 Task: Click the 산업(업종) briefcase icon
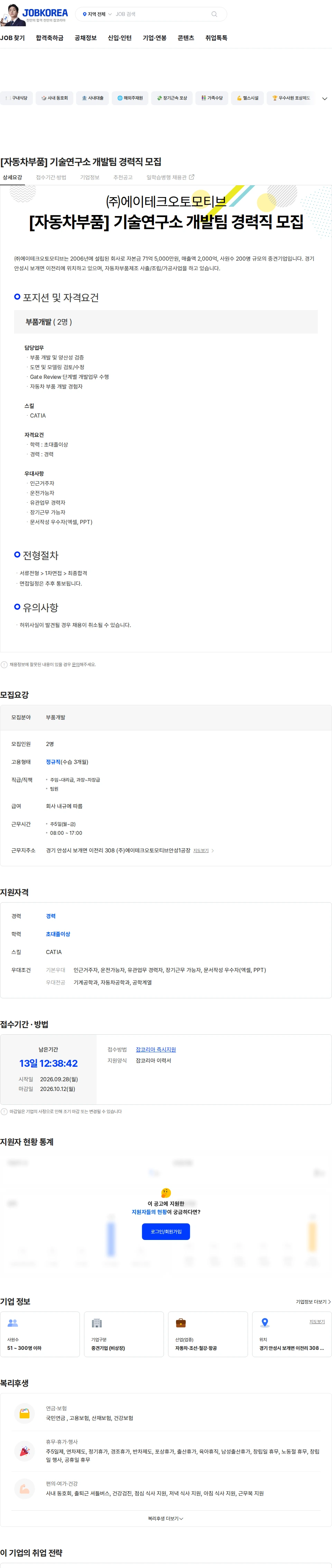tap(181, 1323)
